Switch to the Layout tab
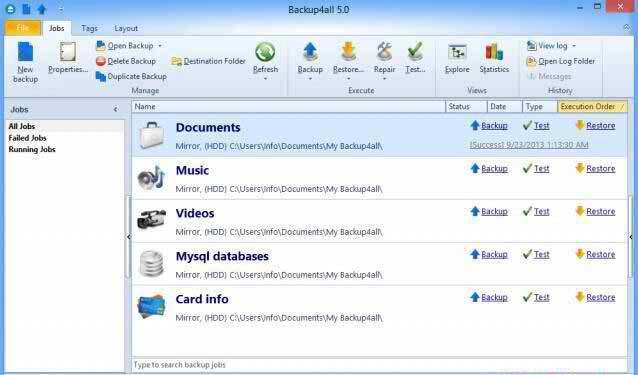This screenshot has height=375, width=638. pos(126,28)
